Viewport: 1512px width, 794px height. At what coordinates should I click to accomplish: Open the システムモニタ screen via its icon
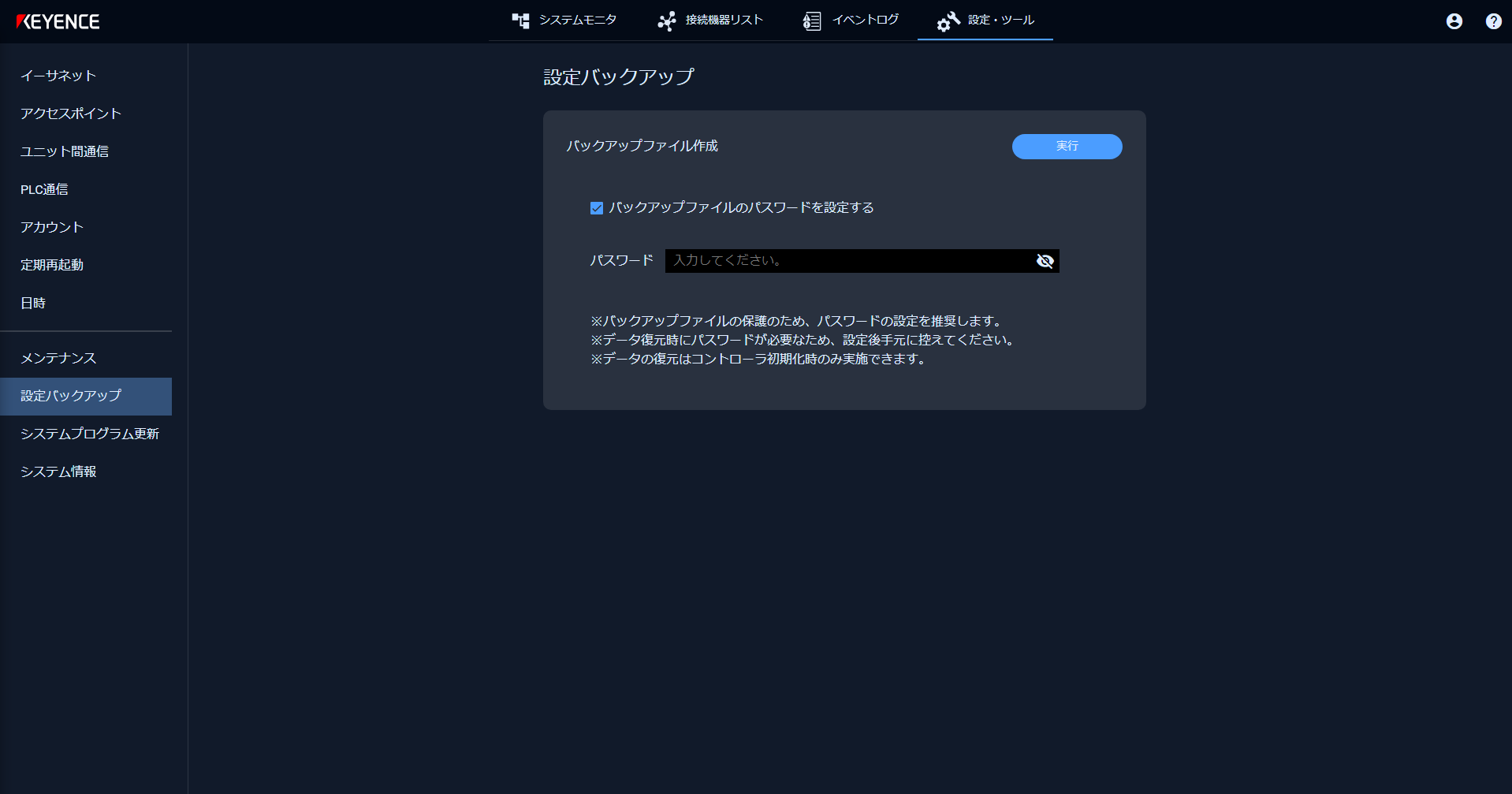click(521, 21)
